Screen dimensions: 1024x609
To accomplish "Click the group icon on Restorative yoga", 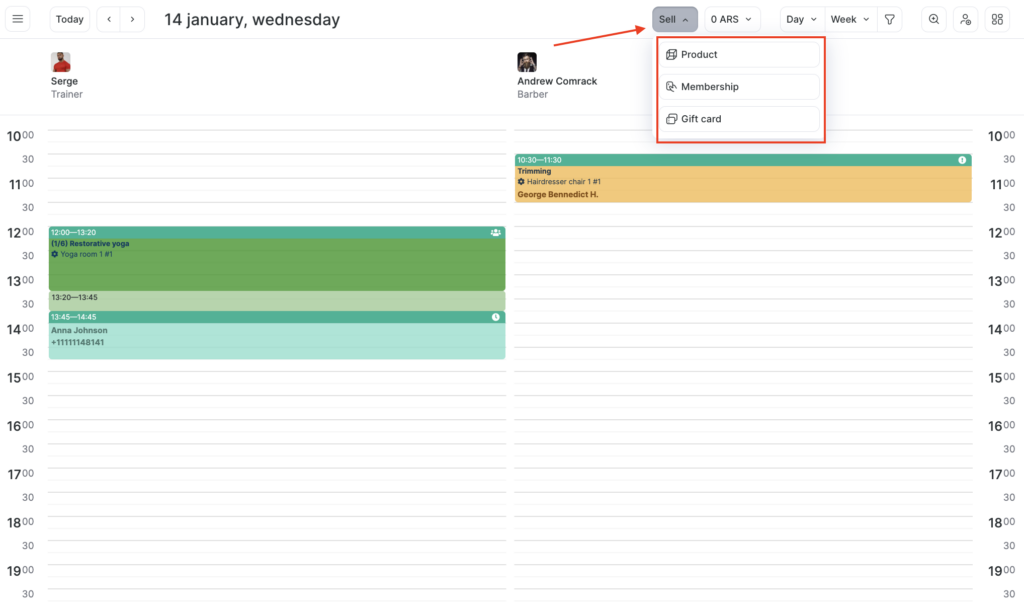I will tap(496, 232).
